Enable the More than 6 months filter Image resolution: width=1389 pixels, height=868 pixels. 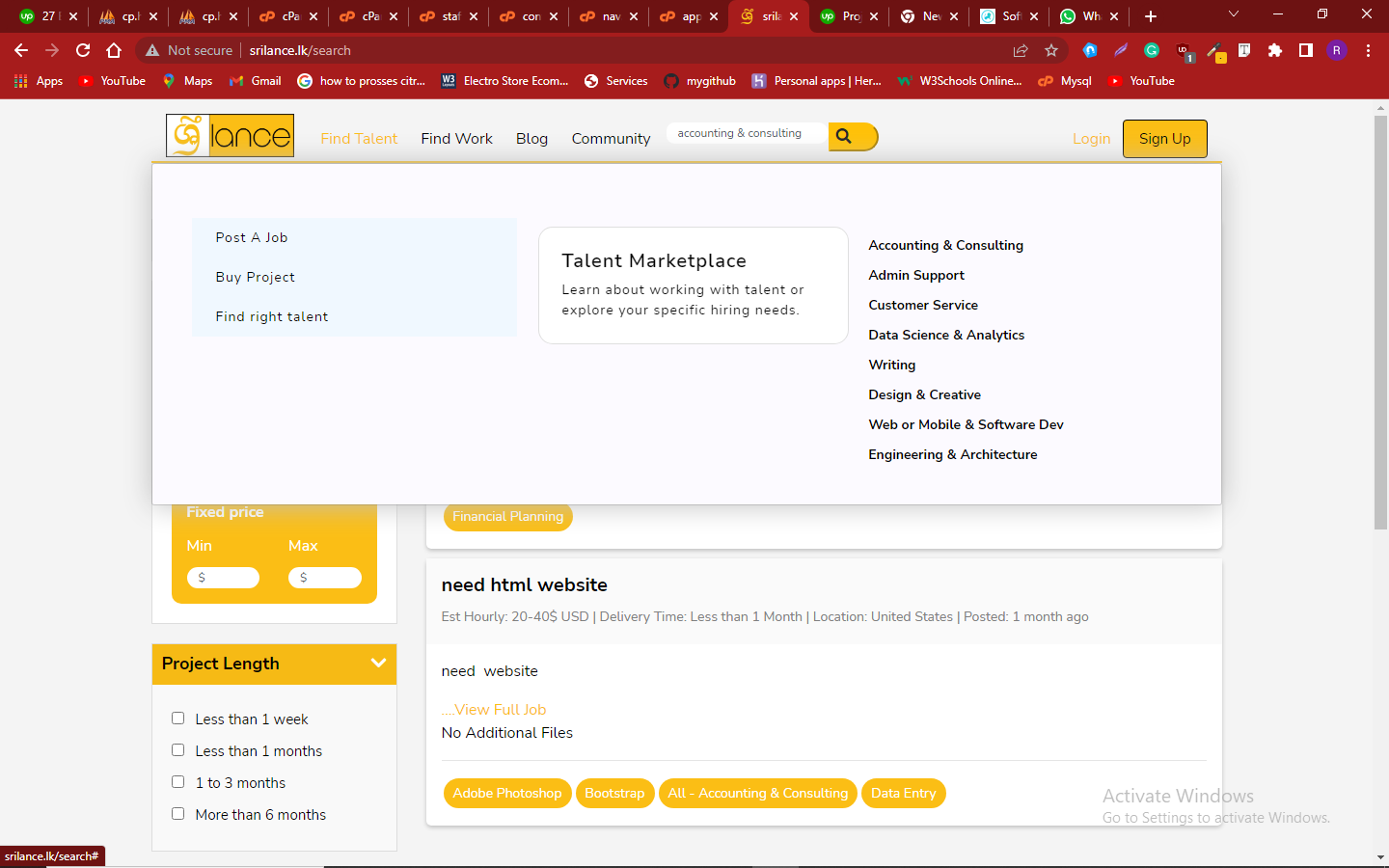point(178,814)
